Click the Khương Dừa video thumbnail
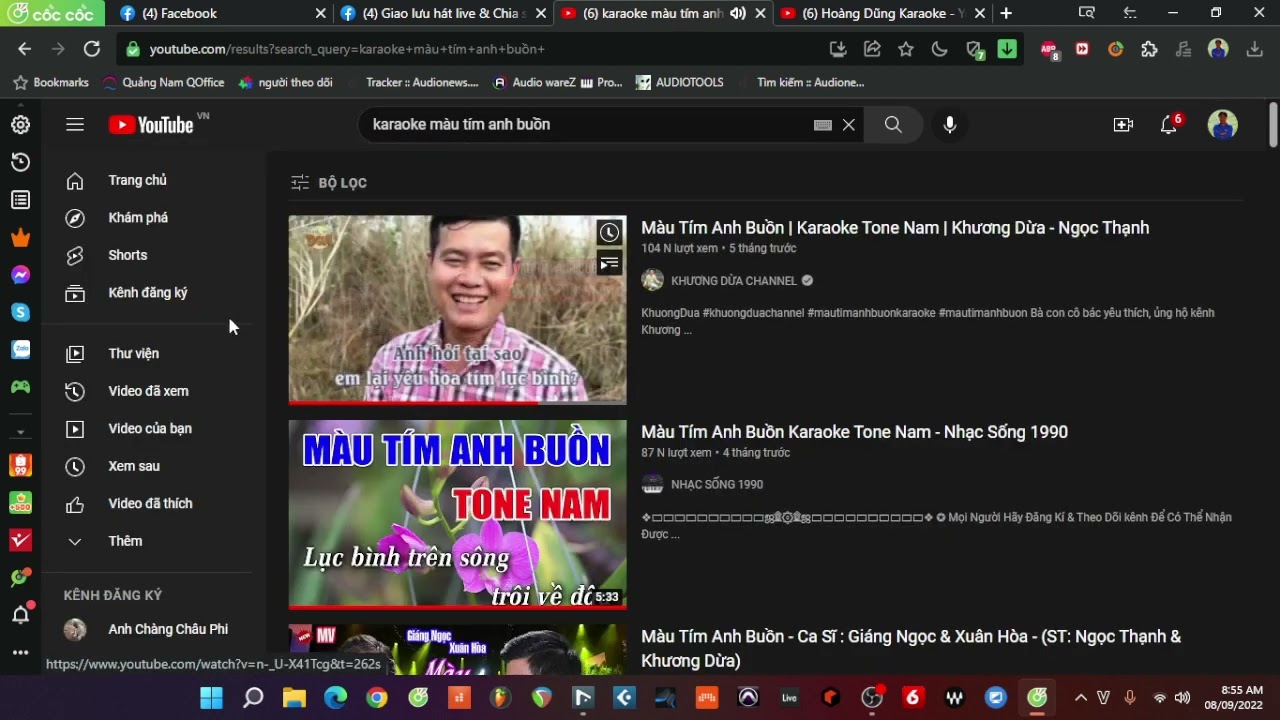This screenshot has height=720, width=1280. pyautogui.click(x=457, y=310)
